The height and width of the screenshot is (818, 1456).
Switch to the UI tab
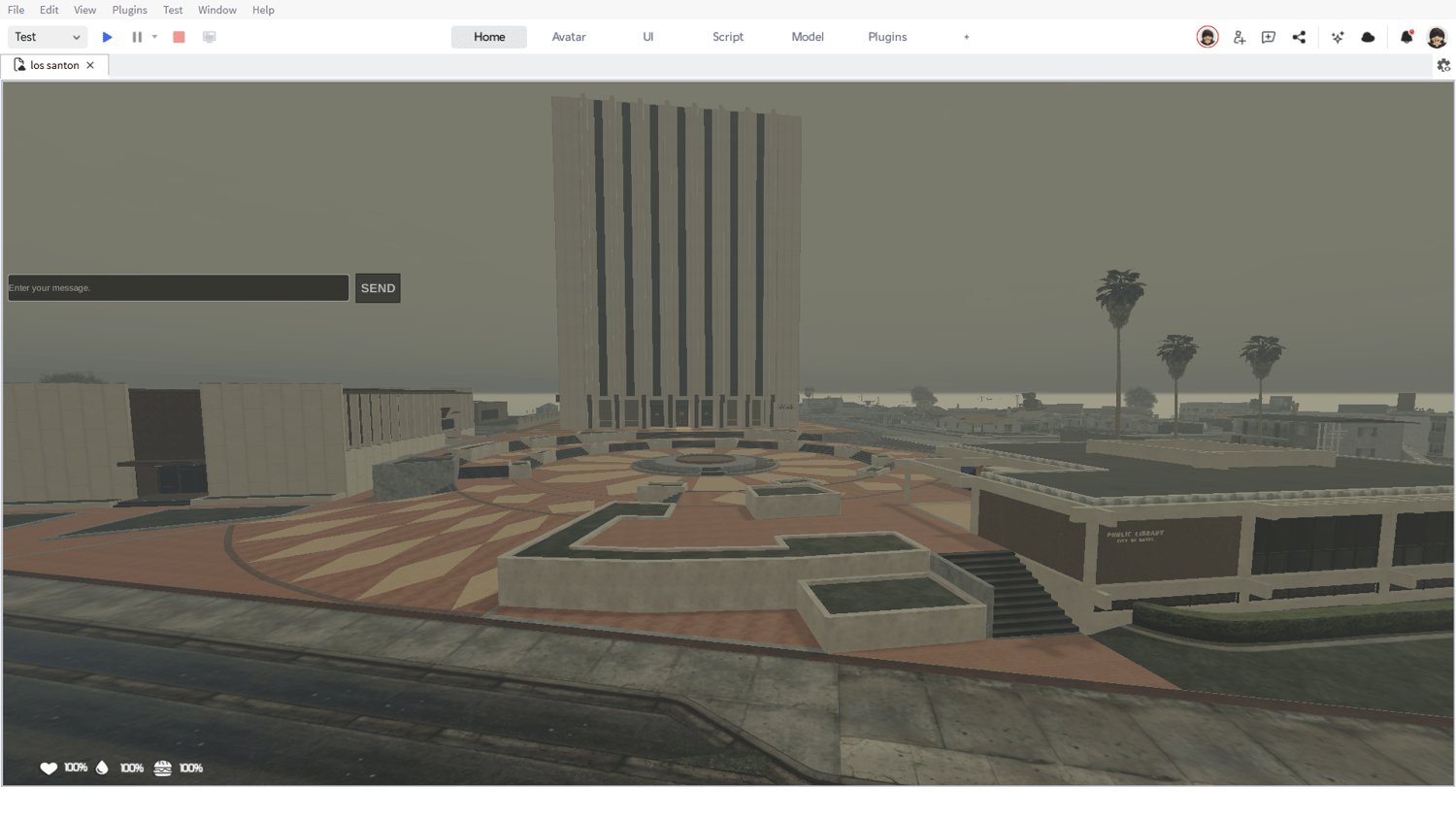648,37
